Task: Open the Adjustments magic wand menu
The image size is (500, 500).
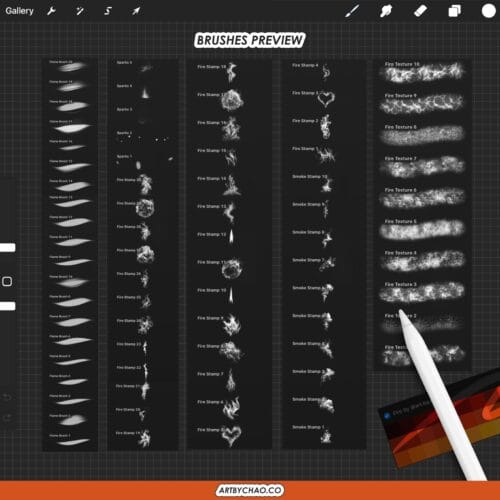Action: click(80, 11)
